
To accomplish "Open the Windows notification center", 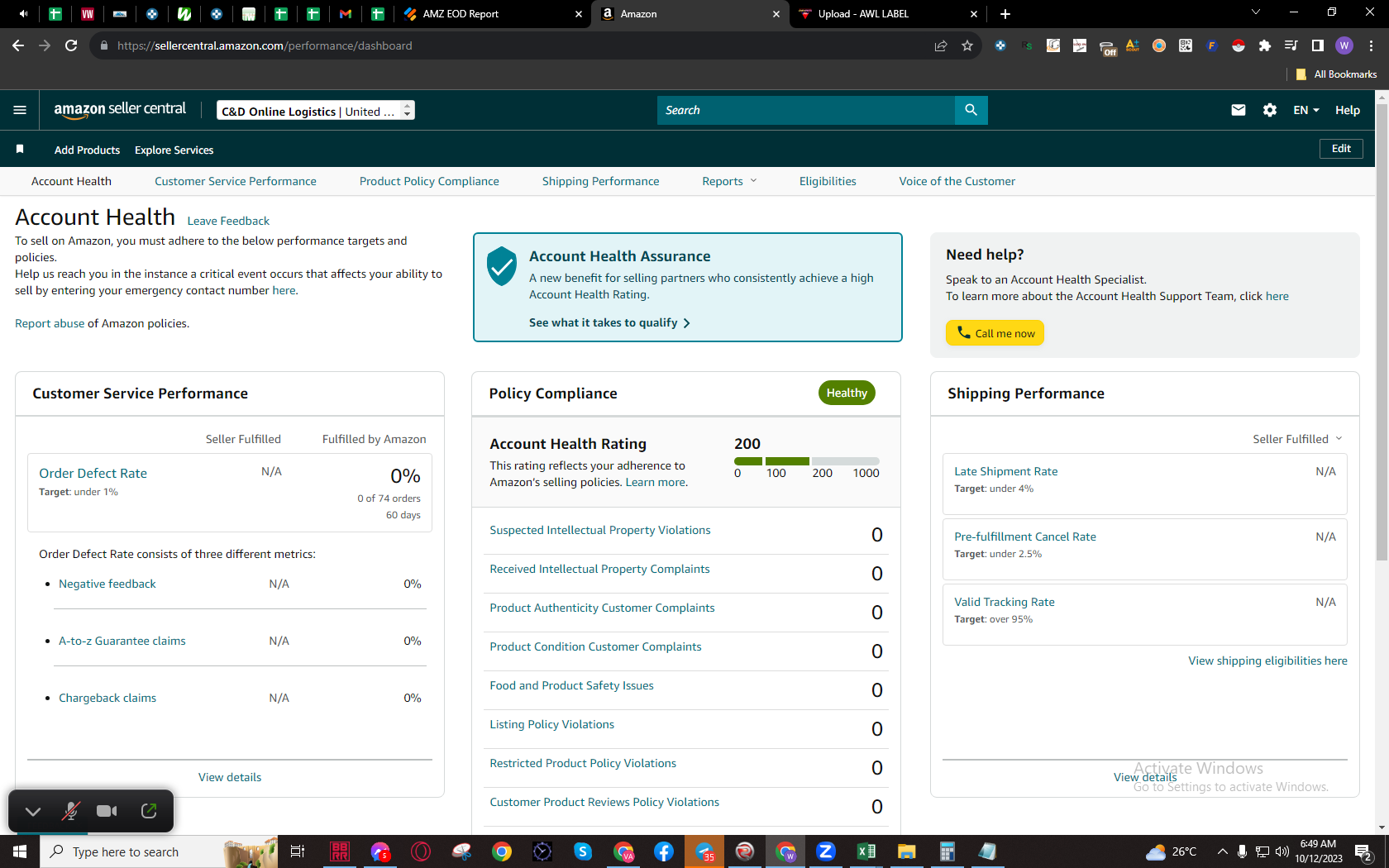I will (x=1364, y=851).
